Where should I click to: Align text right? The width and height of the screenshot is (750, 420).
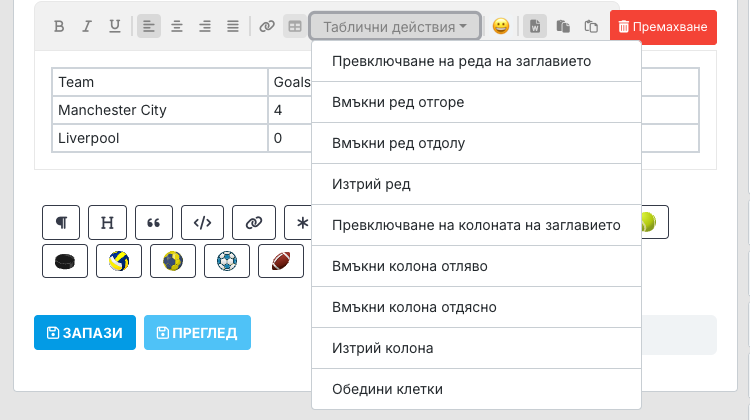[205, 26]
